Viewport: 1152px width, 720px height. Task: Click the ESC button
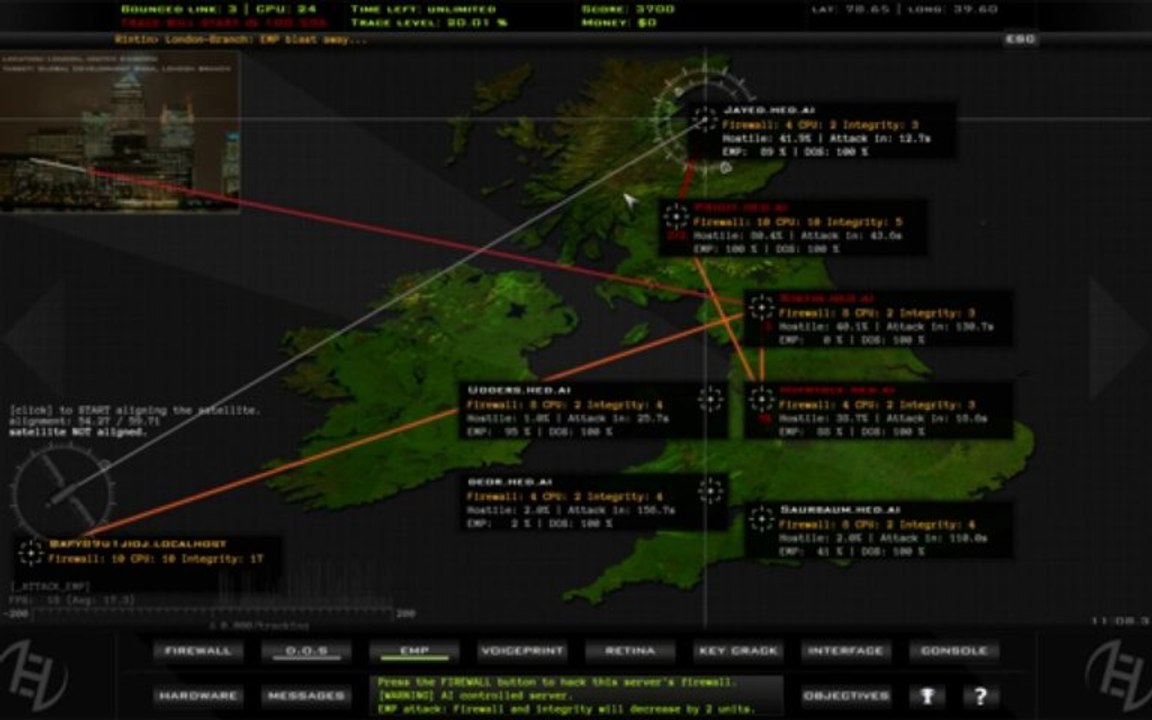pyautogui.click(x=1020, y=39)
